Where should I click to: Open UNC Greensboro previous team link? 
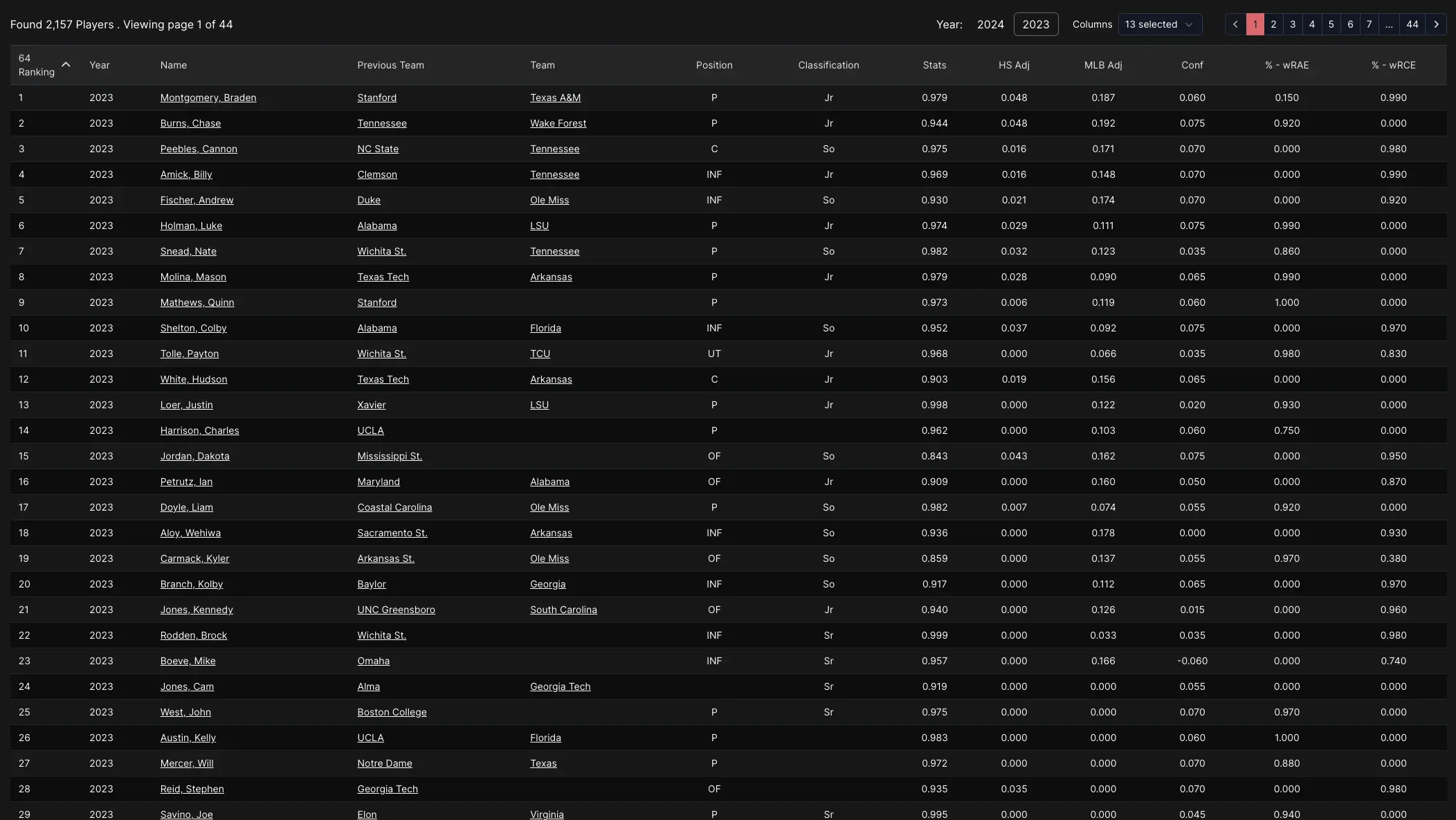coord(396,610)
